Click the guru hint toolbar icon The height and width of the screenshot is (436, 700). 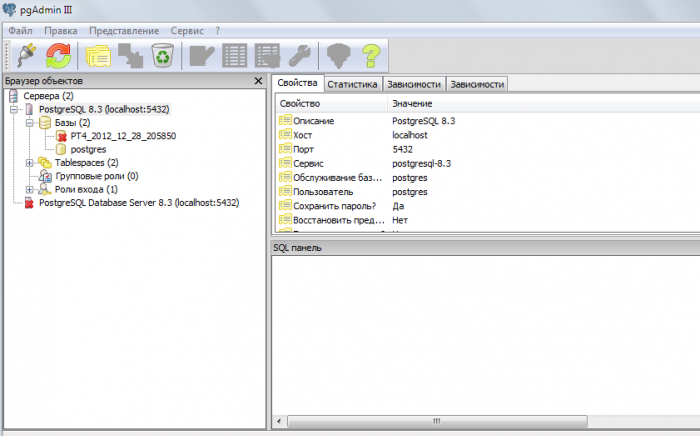point(339,56)
